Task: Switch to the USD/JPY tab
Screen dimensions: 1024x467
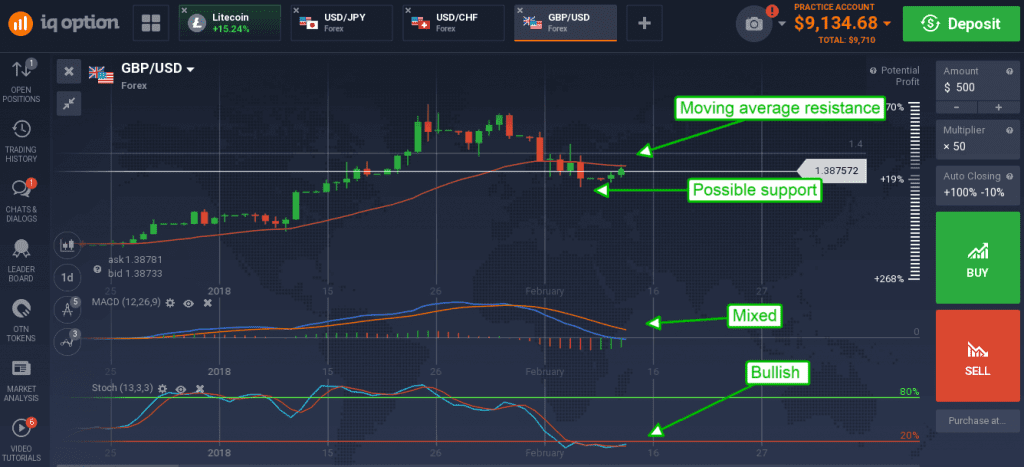Action: point(342,24)
